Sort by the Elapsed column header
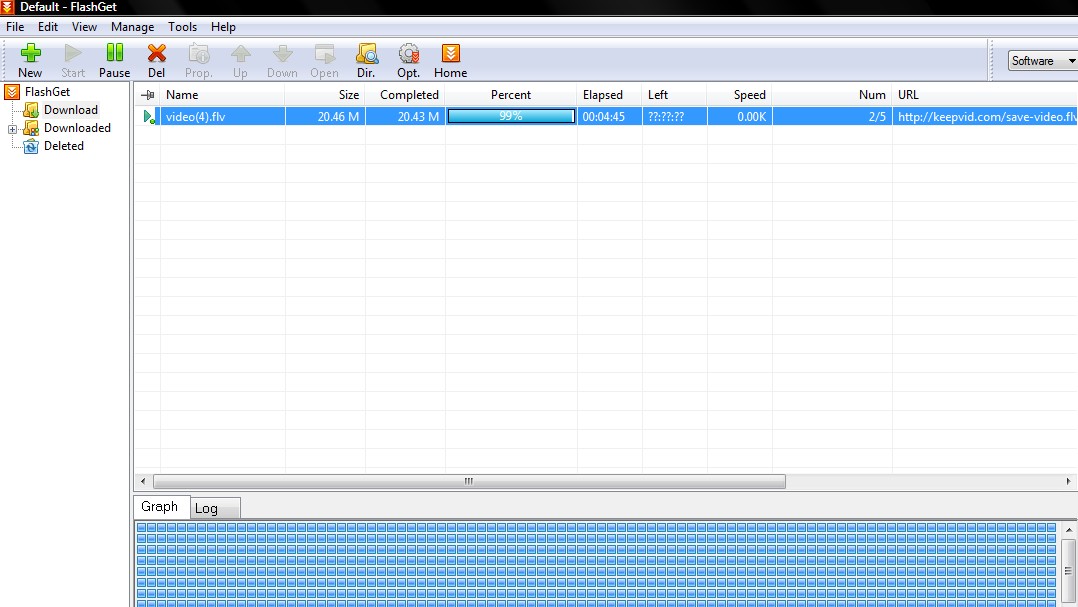The image size is (1078, 607). pos(610,95)
